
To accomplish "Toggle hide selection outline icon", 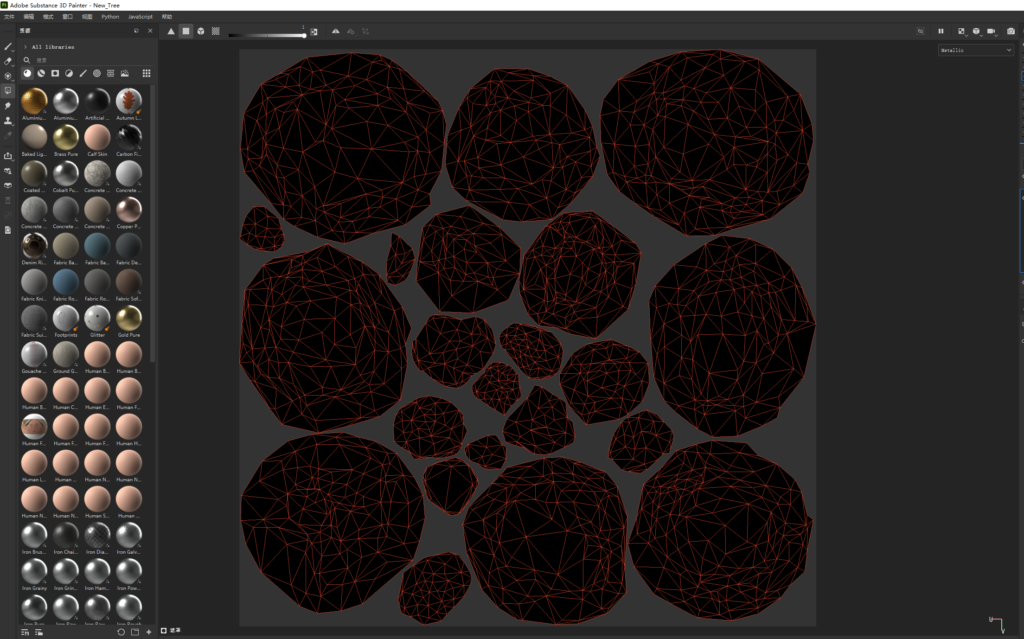I will tap(921, 31).
